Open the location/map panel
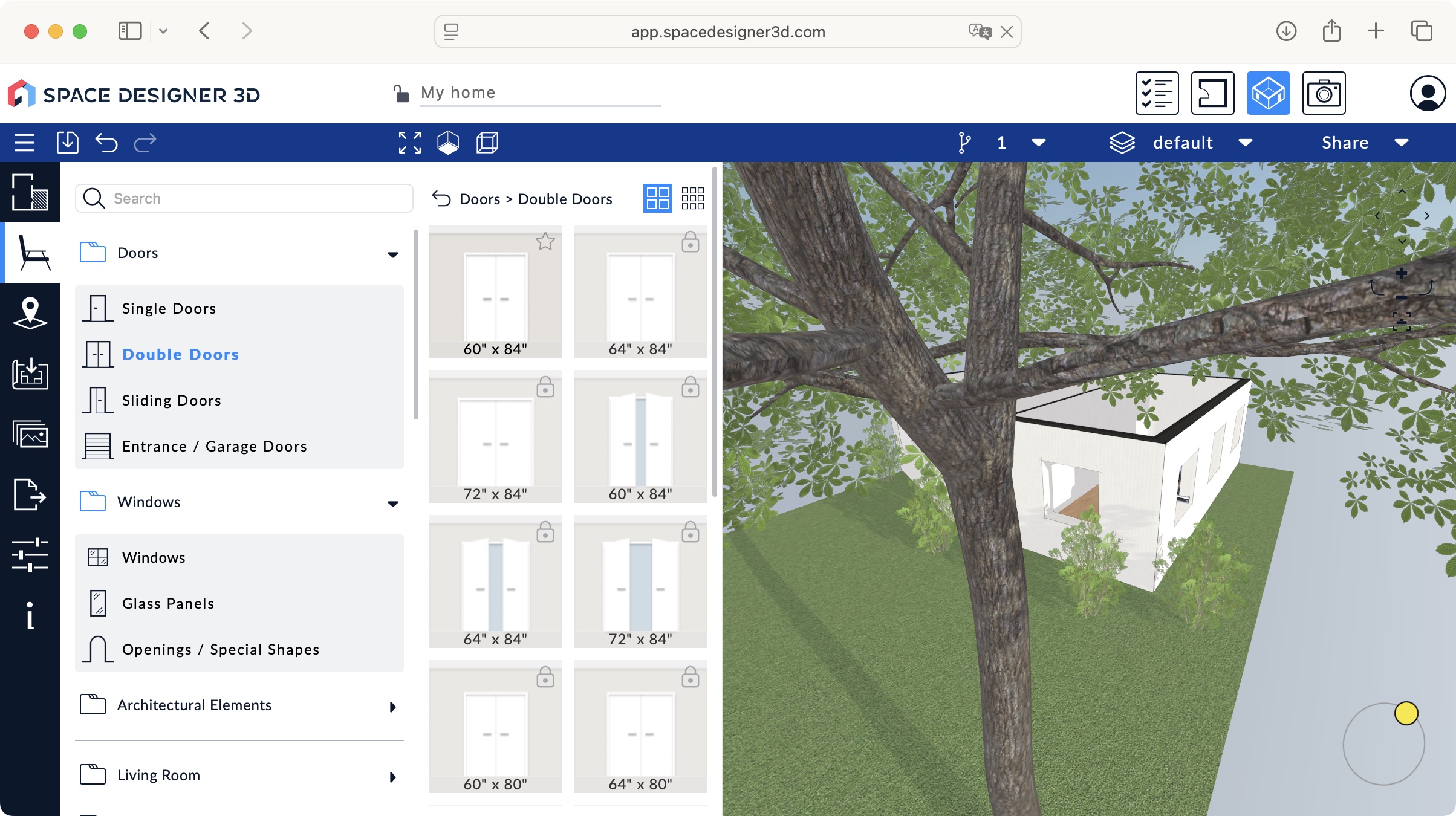The image size is (1456, 816). tap(30, 311)
